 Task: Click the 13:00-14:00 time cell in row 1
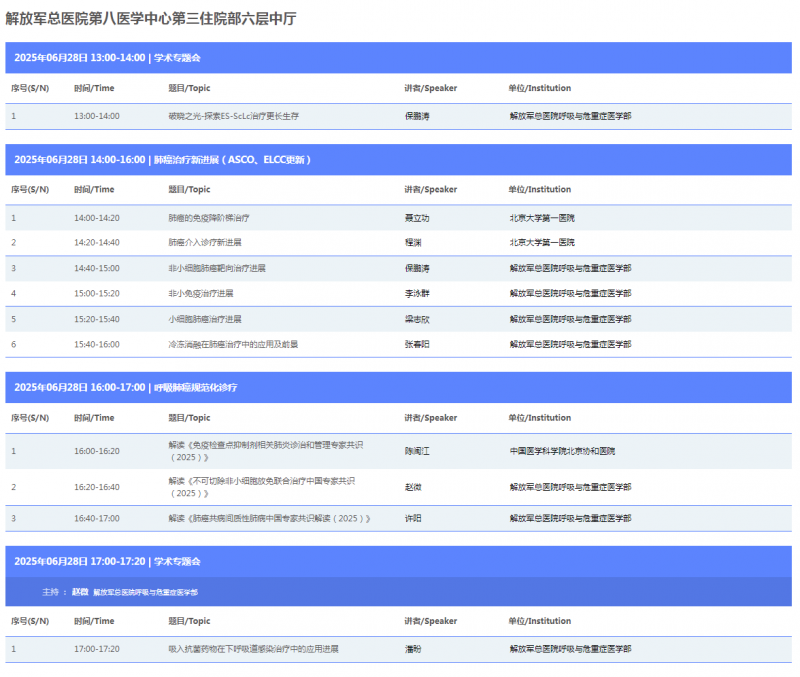[x=97, y=116]
